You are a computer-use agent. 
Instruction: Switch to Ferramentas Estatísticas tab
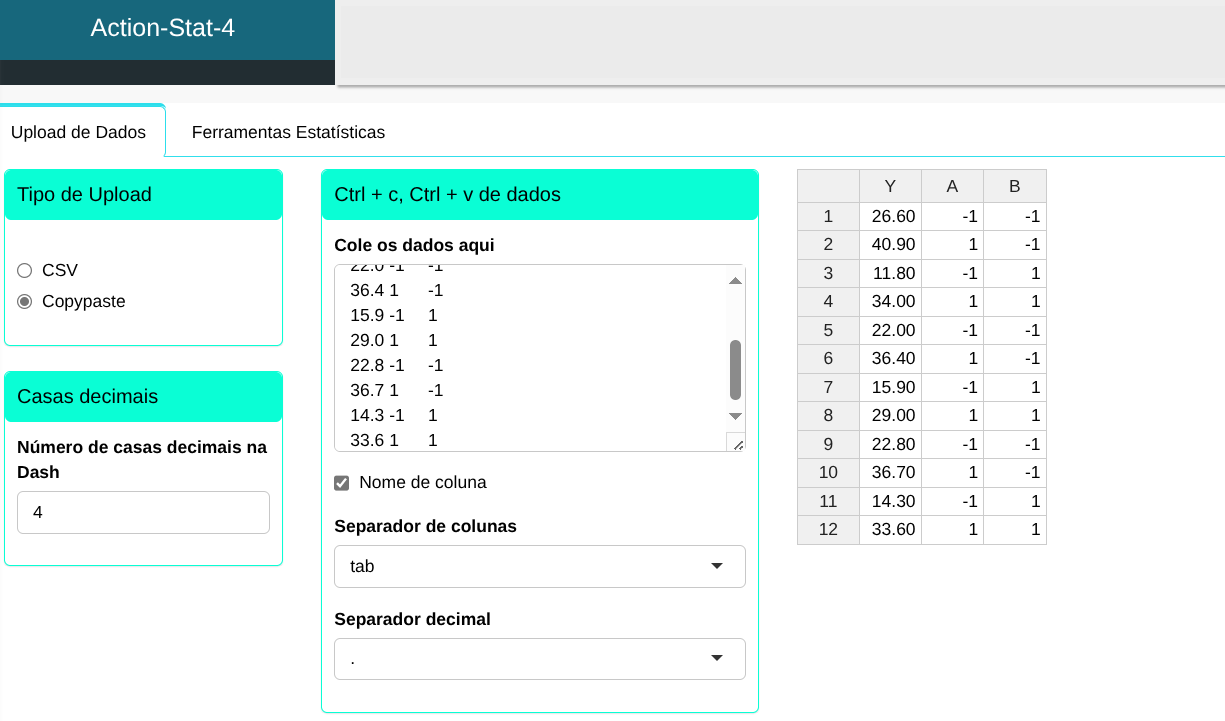tap(288, 132)
